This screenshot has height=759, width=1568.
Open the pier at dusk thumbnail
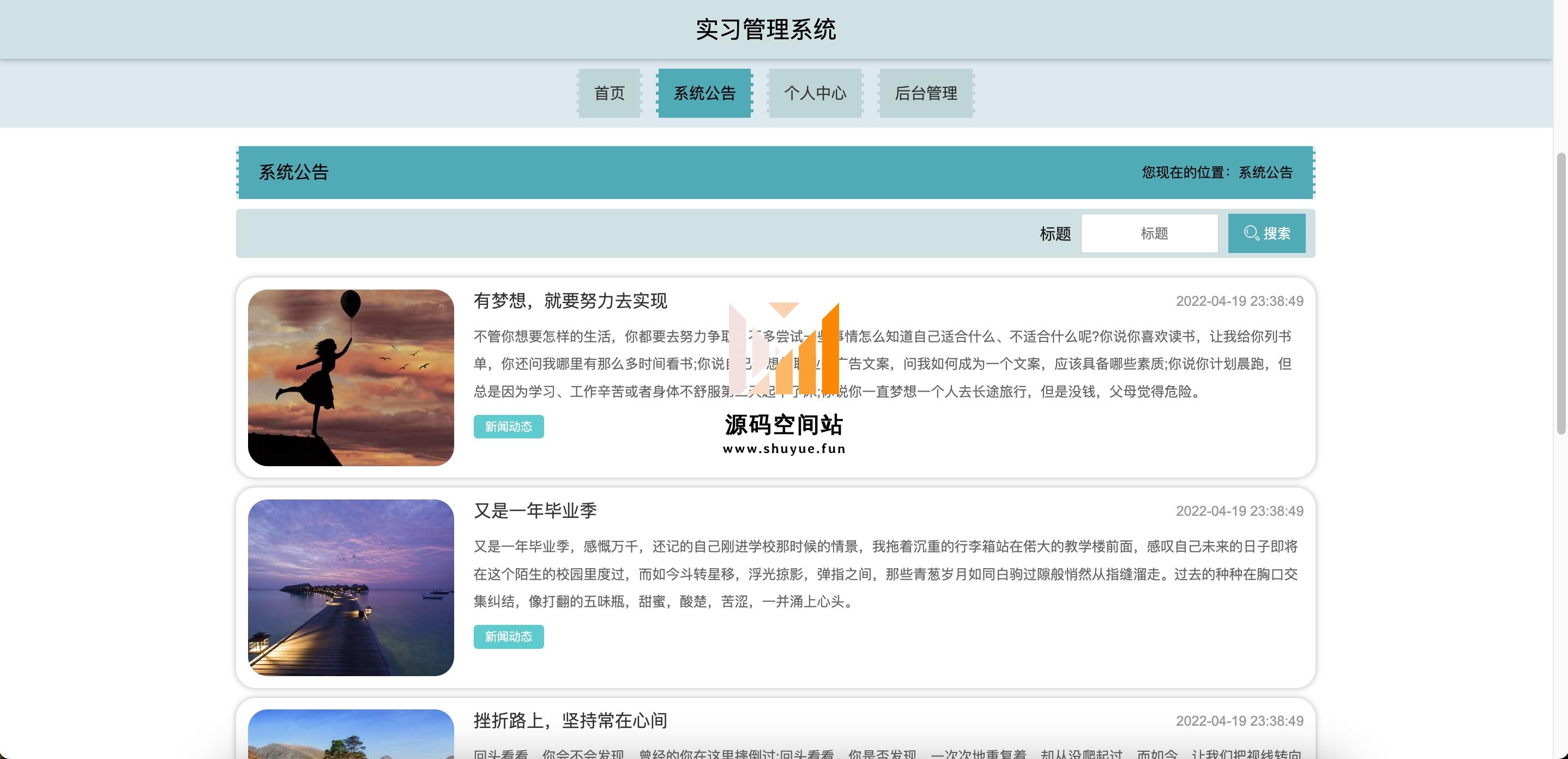(x=351, y=587)
